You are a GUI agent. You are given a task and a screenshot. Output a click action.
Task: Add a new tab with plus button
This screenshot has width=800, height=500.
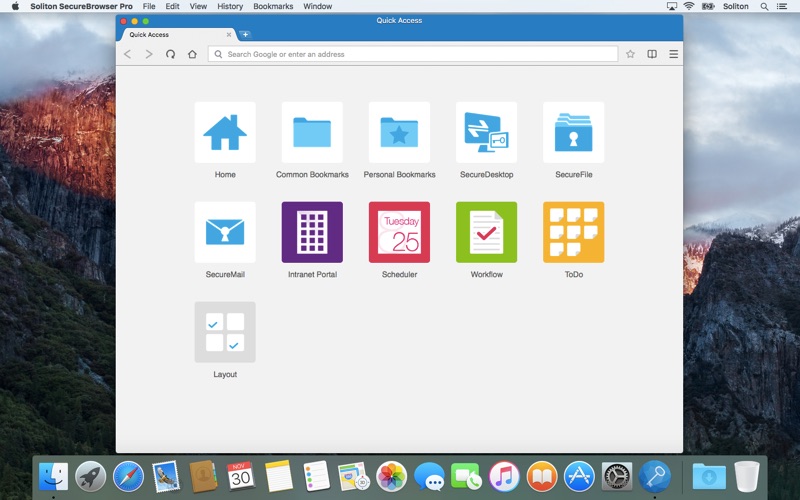point(245,34)
